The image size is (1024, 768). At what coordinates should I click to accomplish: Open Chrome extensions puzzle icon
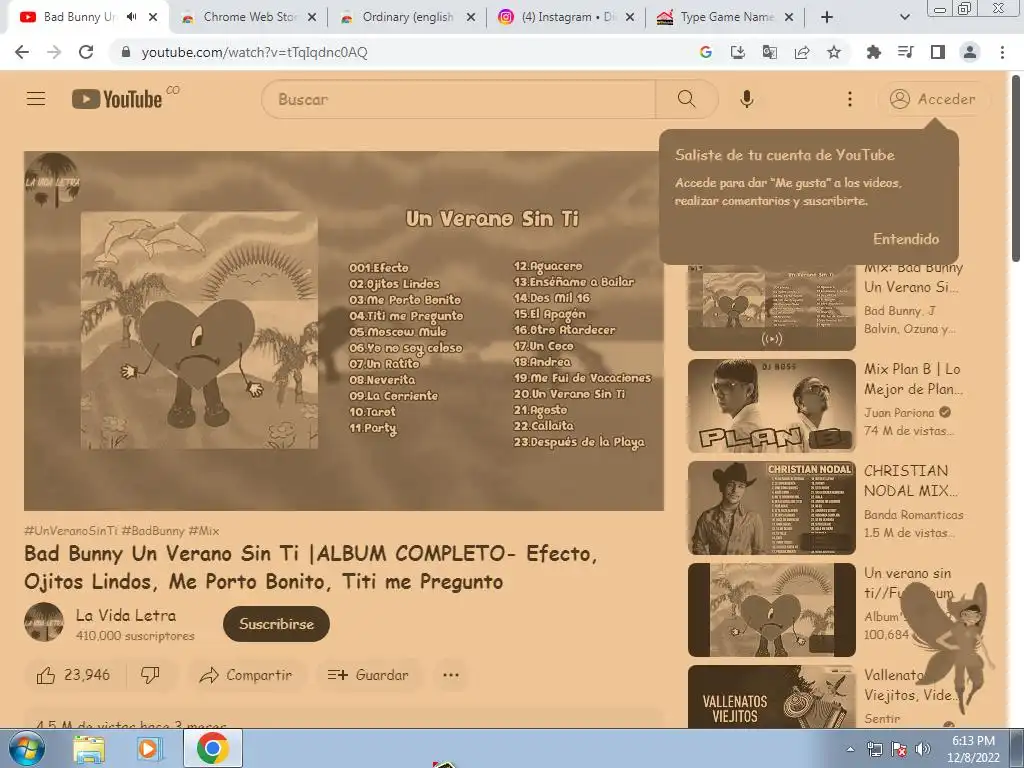[873, 52]
